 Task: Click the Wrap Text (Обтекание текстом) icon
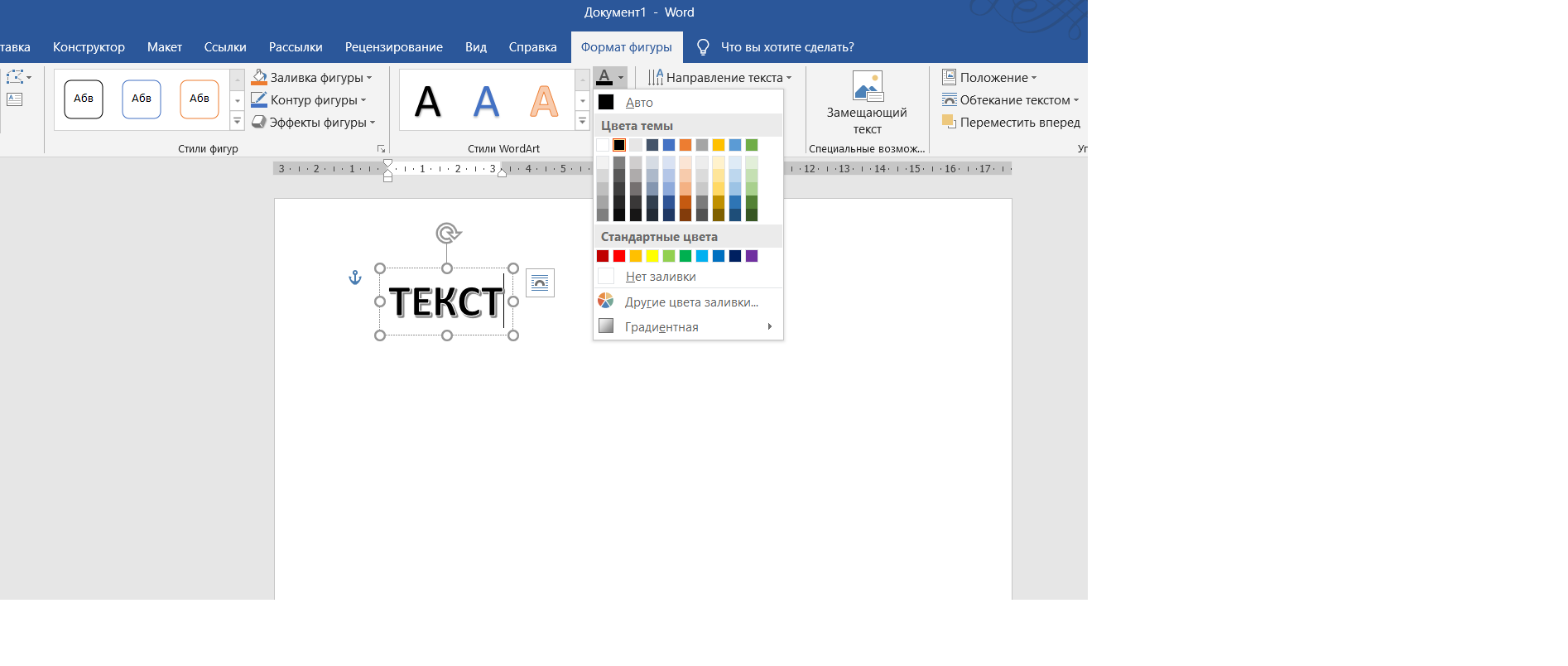[x=950, y=99]
